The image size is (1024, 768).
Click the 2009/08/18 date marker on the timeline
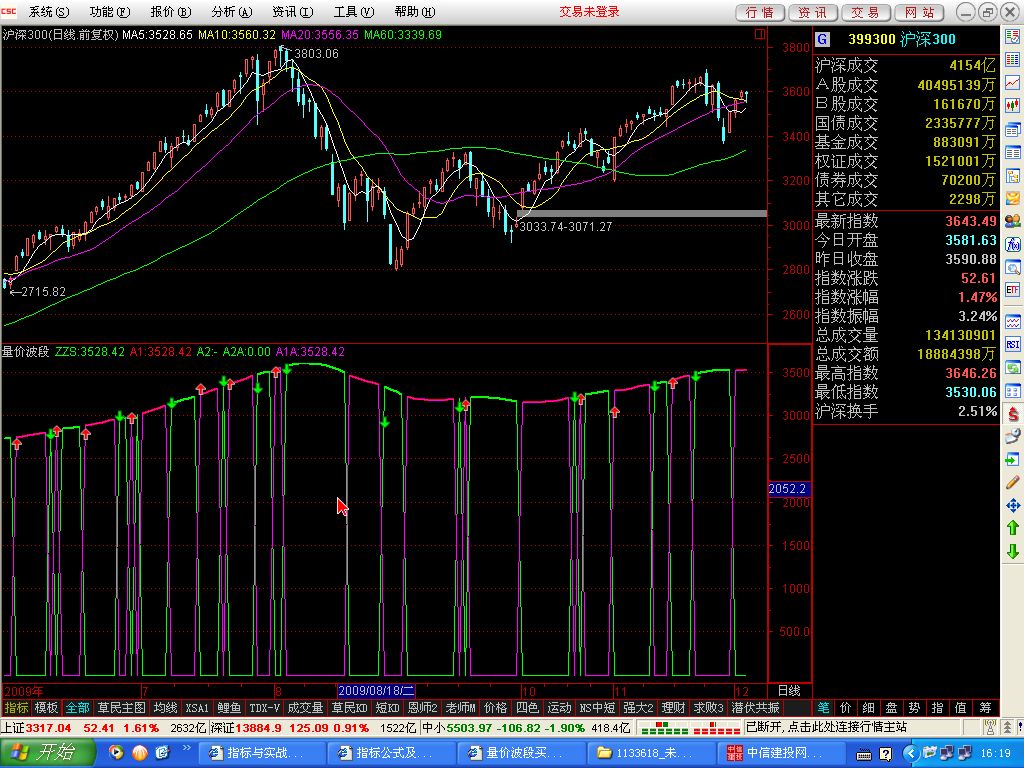point(376,691)
